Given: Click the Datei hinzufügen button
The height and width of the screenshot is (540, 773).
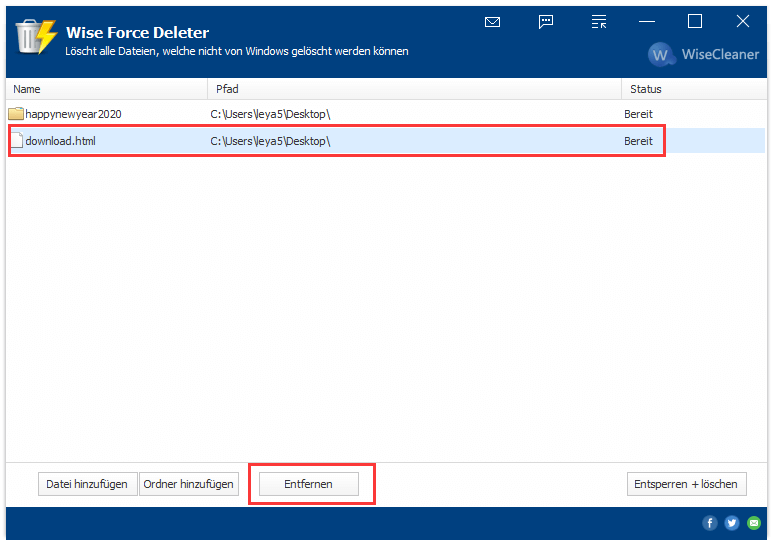Looking at the screenshot, I should click(x=87, y=484).
